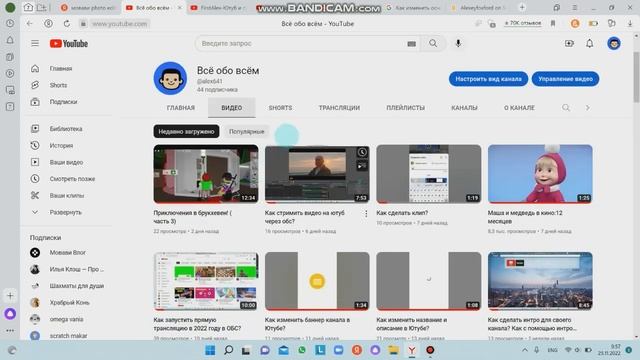Open Как изменить баннер канала thumbnail
The height and width of the screenshot is (360, 640).
(317, 281)
